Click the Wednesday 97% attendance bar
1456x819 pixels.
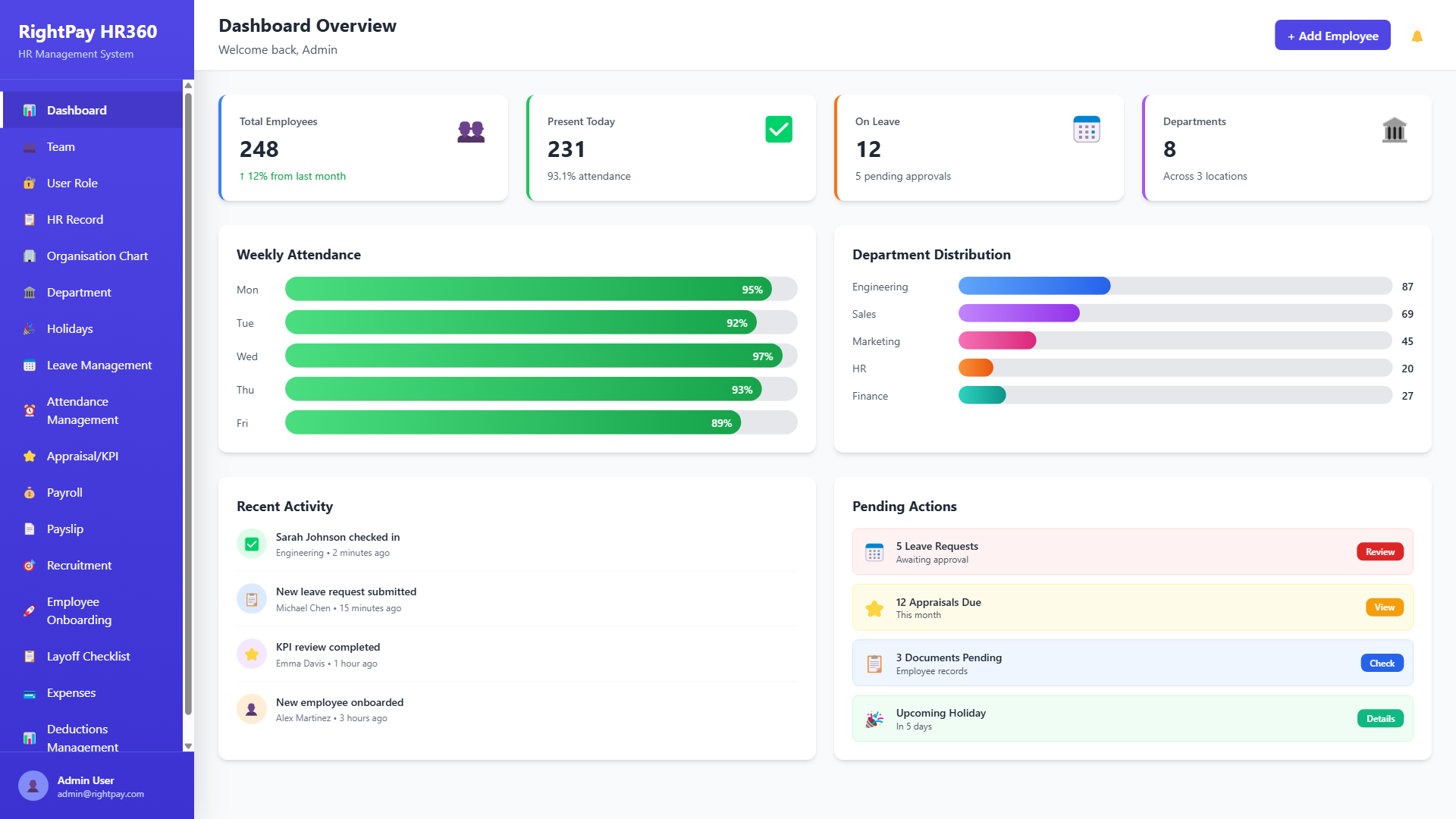(x=533, y=356)
